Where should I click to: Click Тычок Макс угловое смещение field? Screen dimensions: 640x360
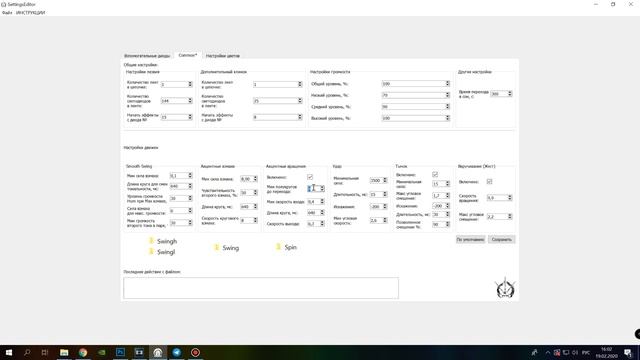(x=441, y=196)
